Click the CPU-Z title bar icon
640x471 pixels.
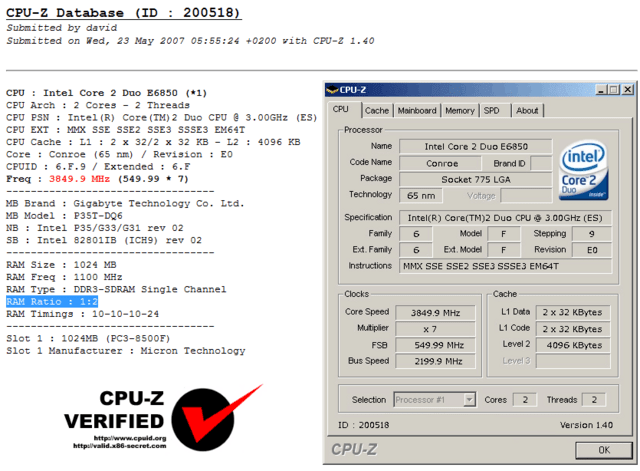(332, 90)
